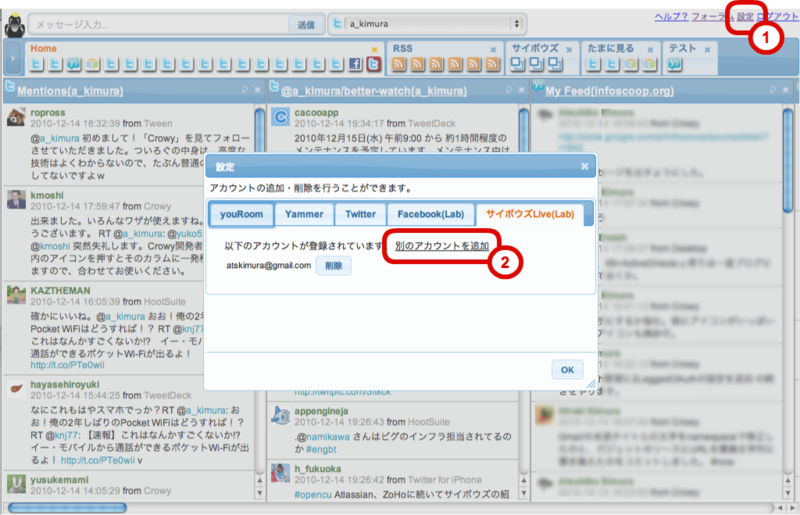Click the #opencu hashtag link

click(x=313, y=495)
